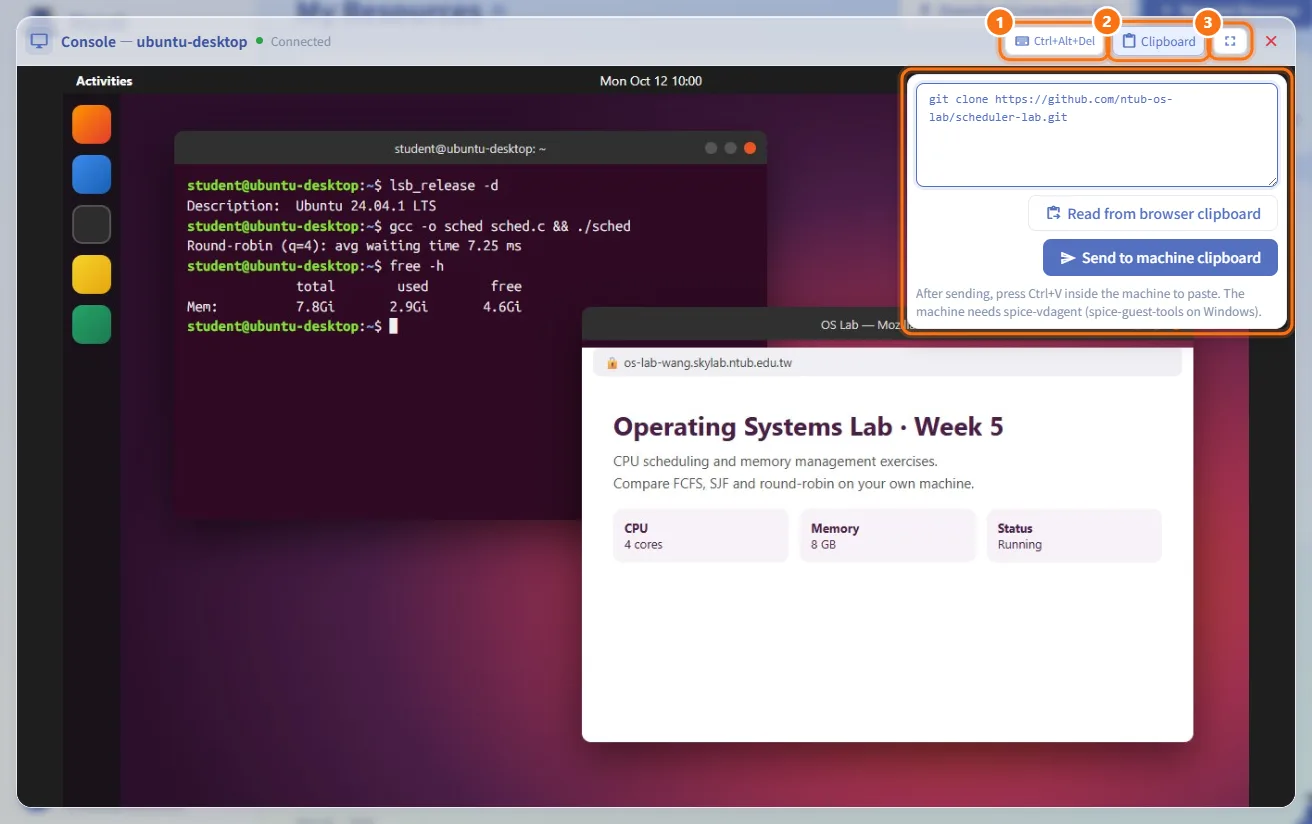Launch the blue dock application

coord(92,175)
